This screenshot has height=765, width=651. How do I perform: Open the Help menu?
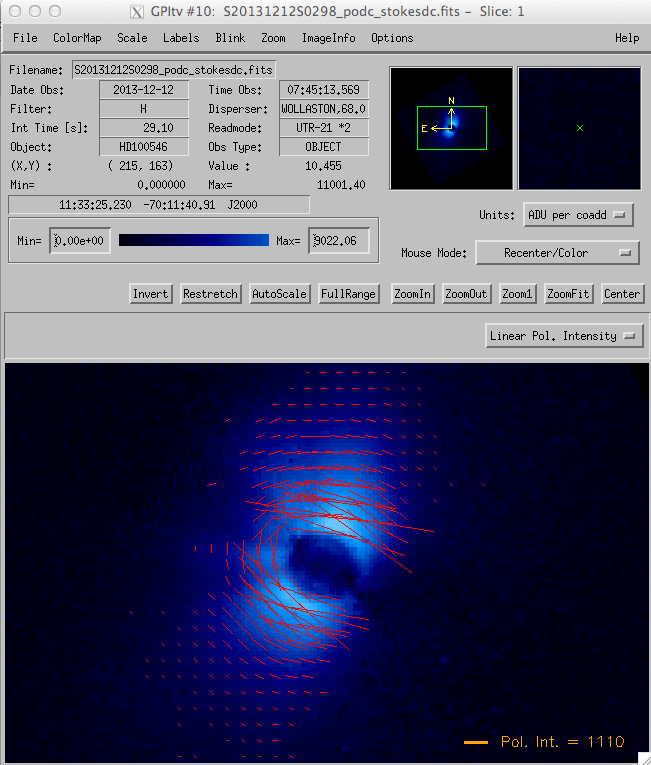627,38
